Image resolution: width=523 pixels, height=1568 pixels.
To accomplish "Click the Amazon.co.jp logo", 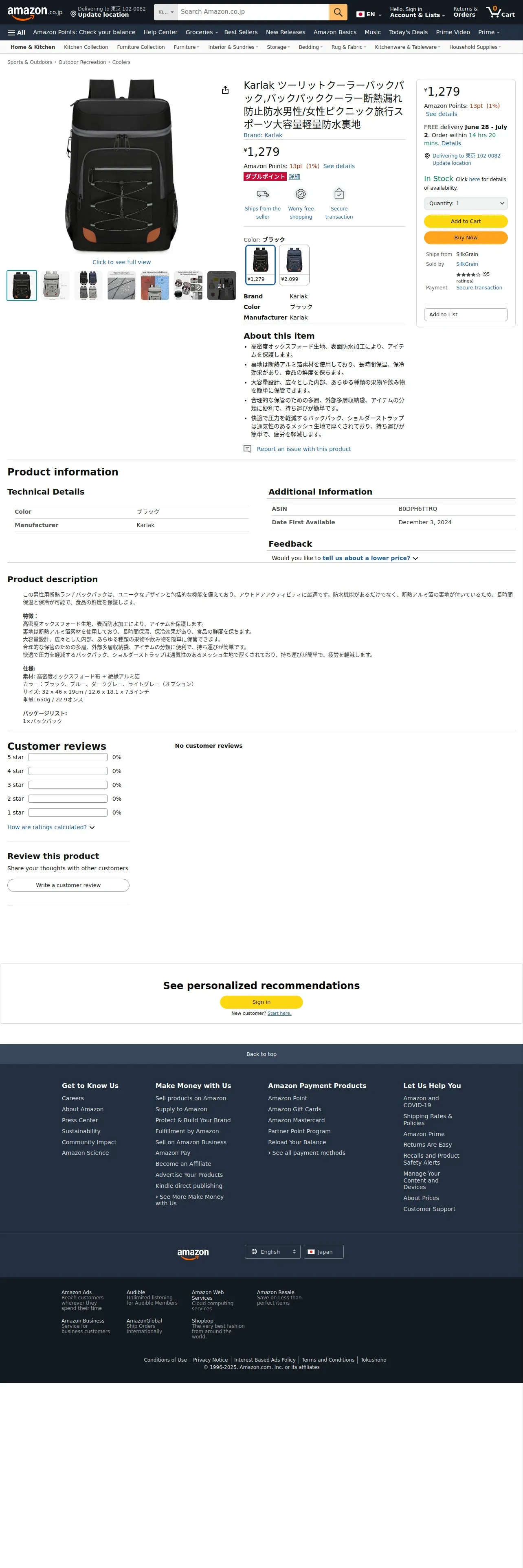I will tap(35, 12).
